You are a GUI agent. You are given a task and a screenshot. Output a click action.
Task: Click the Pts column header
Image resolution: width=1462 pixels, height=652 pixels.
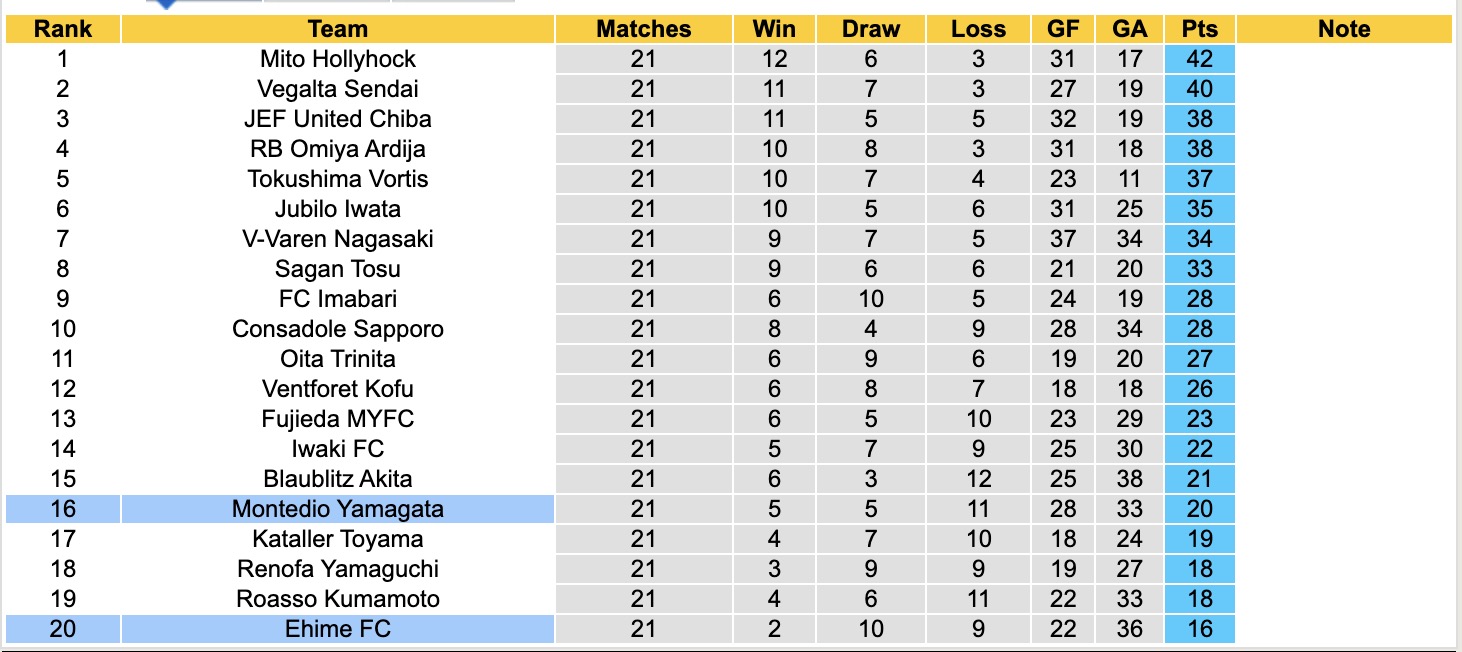point(1199,29)
